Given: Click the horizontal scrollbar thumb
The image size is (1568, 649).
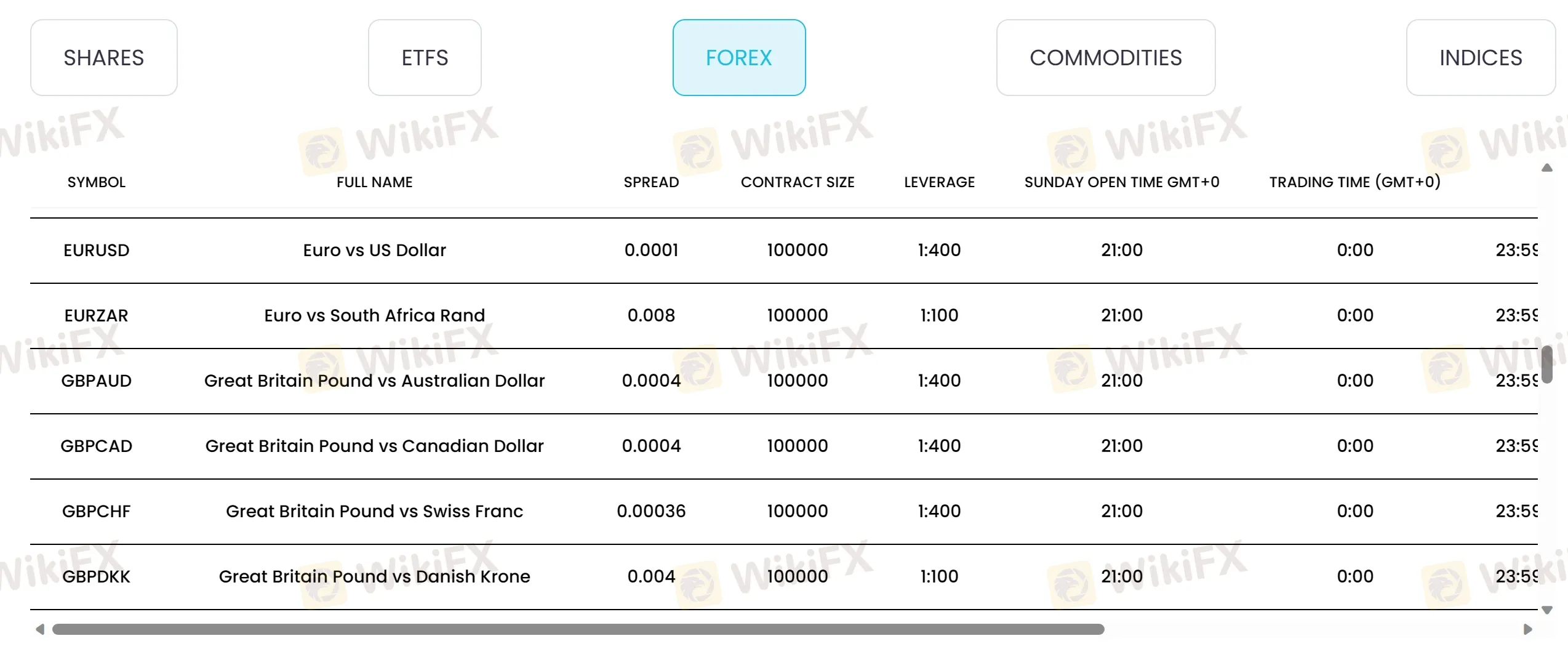Looking at the screenshot, I should [x=578, y=629].
